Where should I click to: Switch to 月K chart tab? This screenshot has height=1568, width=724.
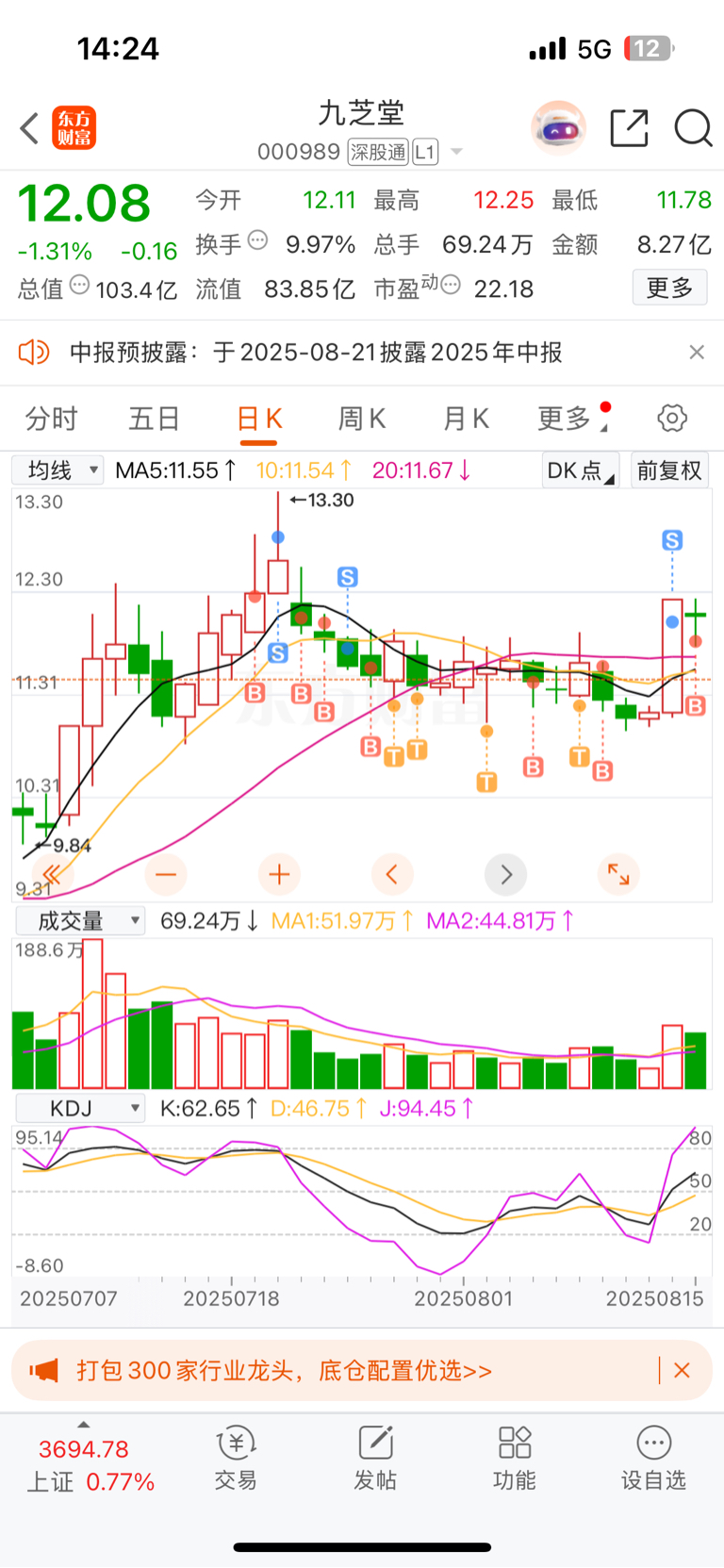[x=466, y=419]
